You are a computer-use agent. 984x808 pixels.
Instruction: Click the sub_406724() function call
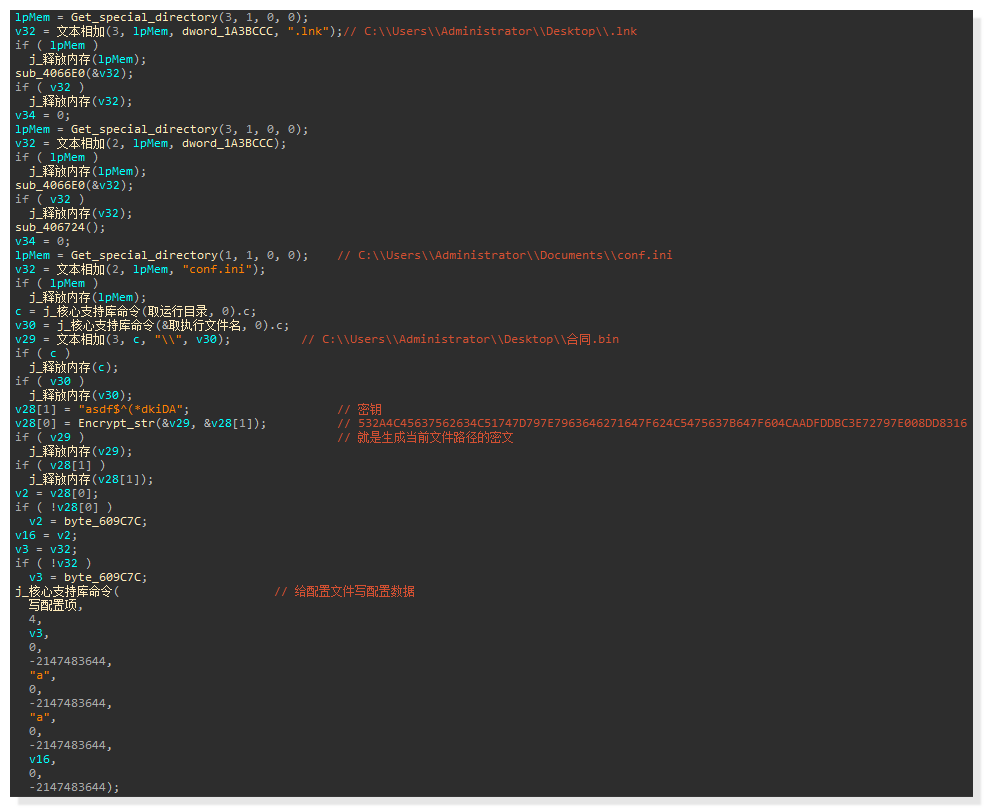click(x=58, y=227)
